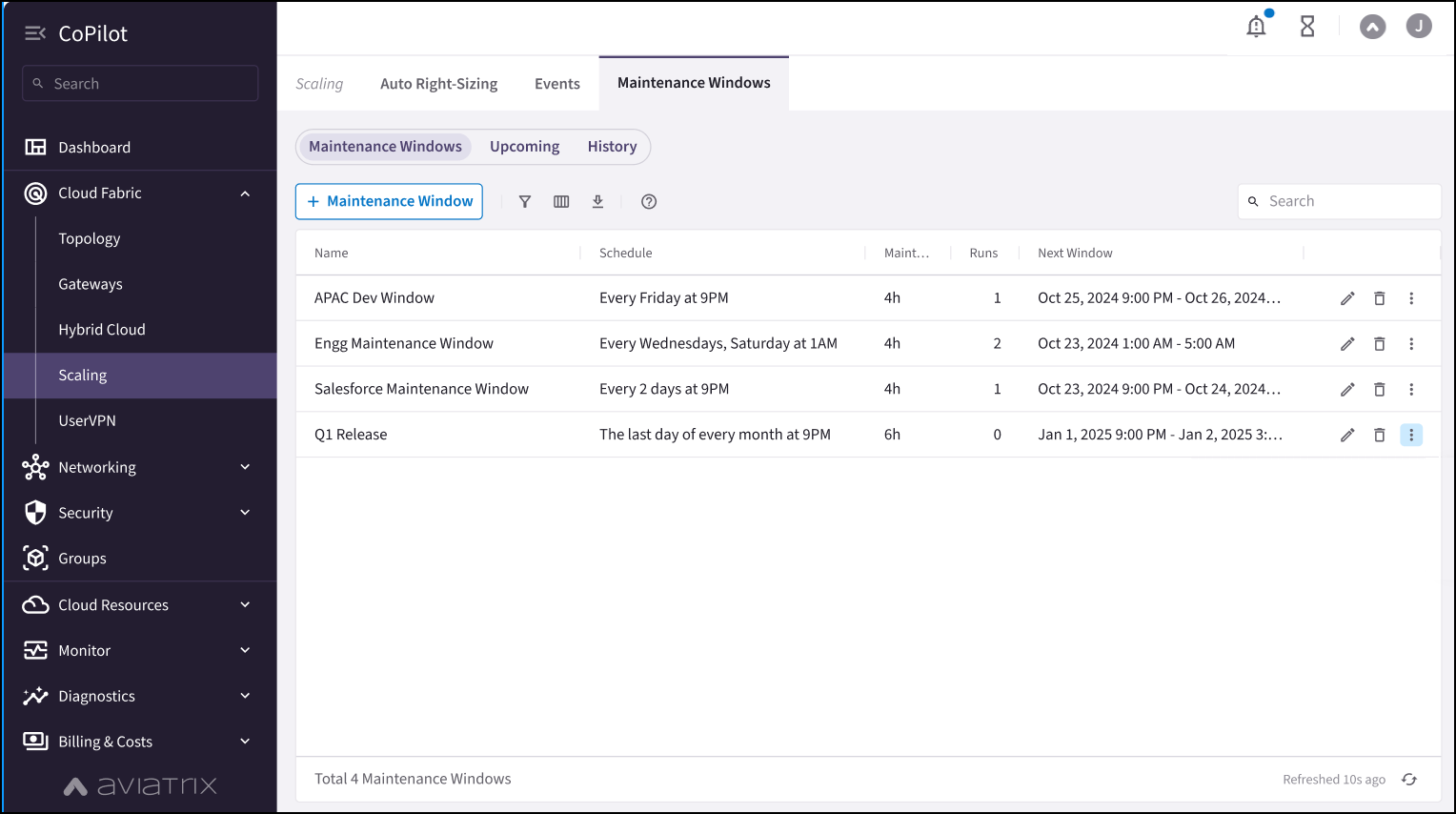Create a new Maintenance Window
Screen dimensions: 1456x814
point(389,201)
